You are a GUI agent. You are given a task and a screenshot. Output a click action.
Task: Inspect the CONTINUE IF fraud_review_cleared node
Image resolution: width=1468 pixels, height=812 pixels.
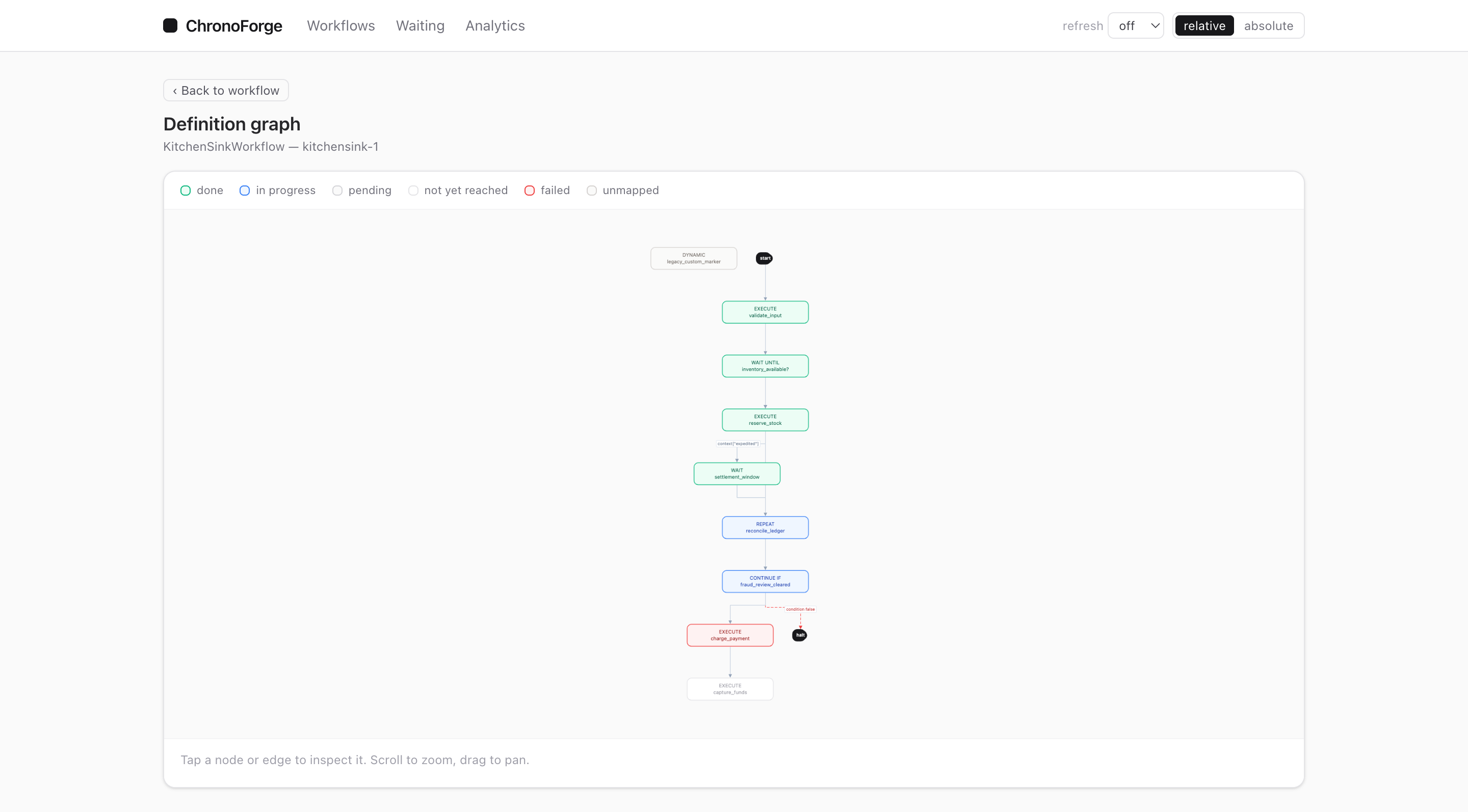tap(765, 581)
